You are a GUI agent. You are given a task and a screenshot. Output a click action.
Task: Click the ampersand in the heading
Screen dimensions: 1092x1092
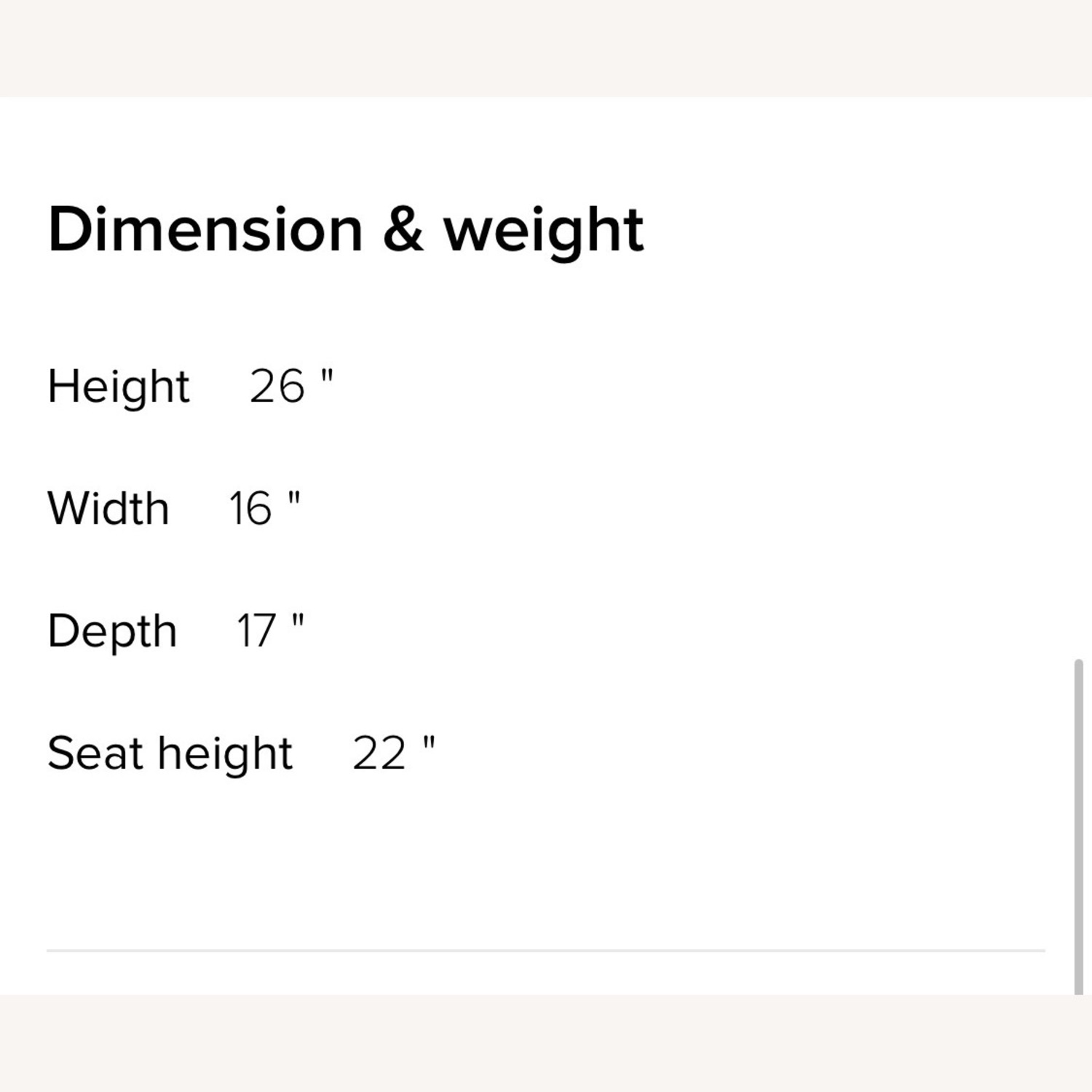403,230
